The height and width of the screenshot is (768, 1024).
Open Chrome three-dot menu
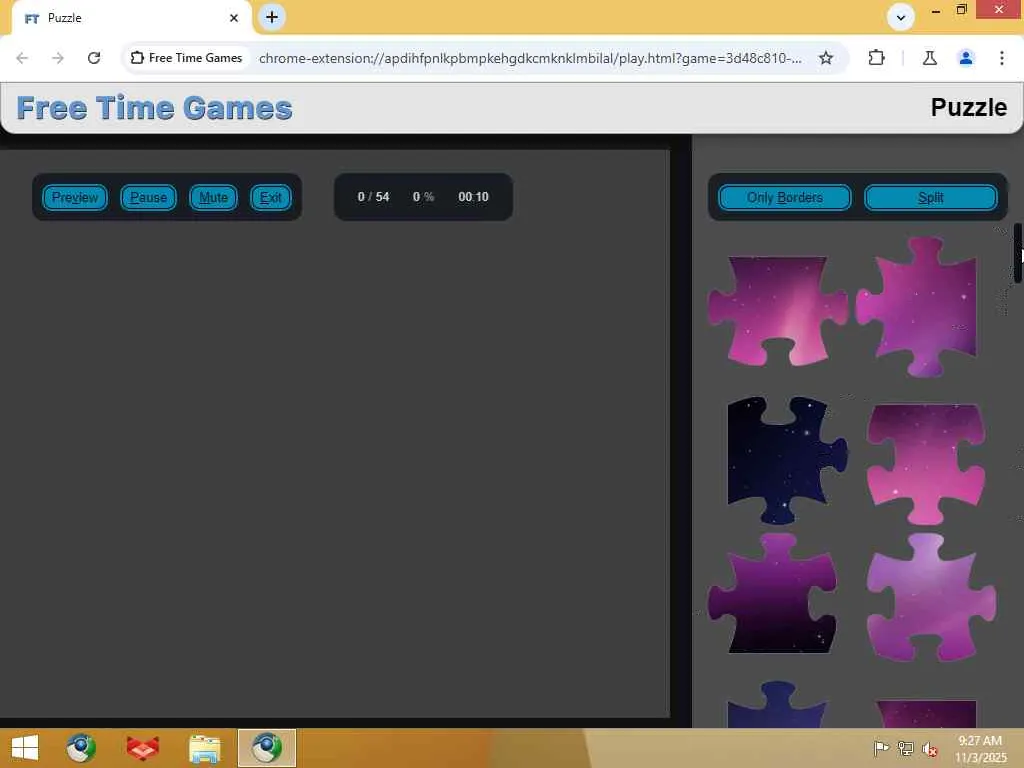(x=1002, y=58)
